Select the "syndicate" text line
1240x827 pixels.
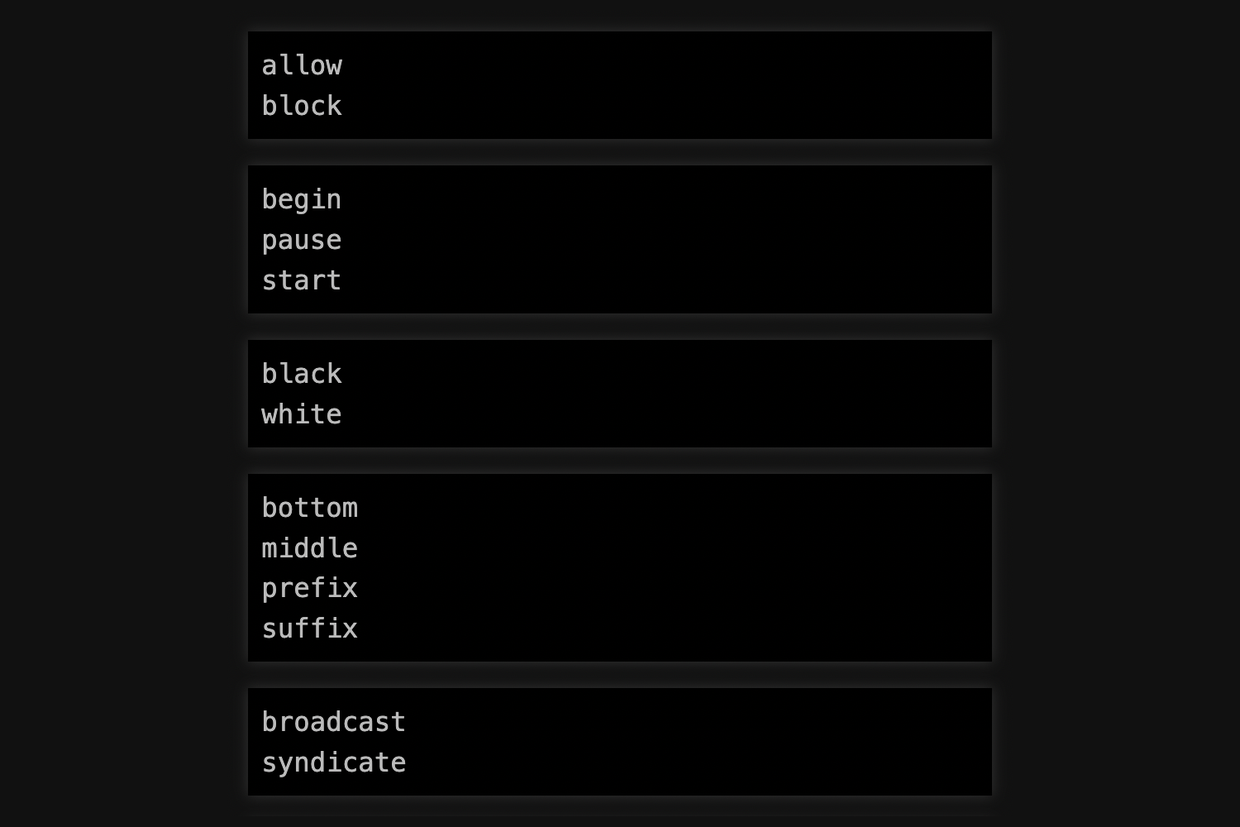click(333, 762)
